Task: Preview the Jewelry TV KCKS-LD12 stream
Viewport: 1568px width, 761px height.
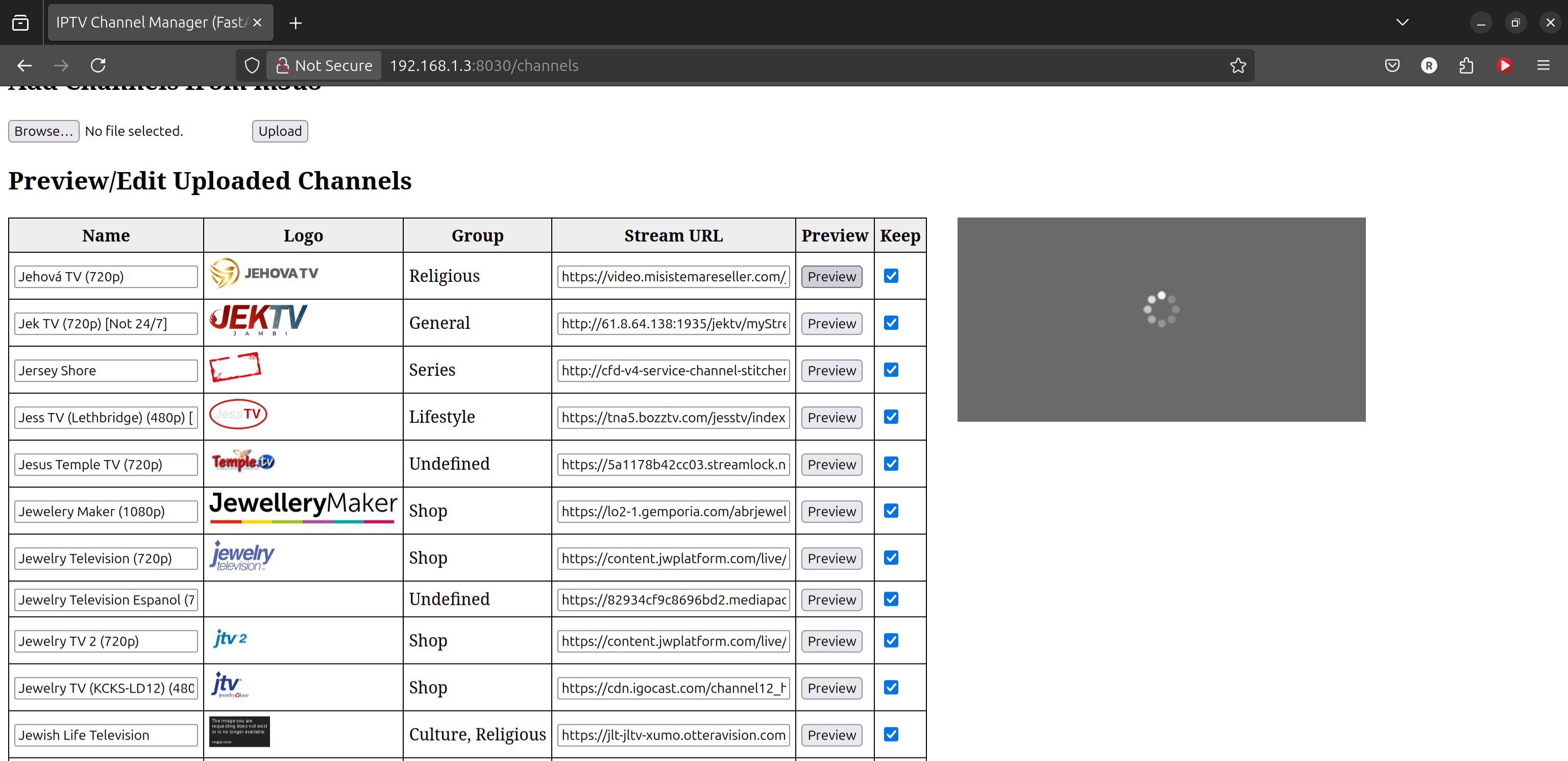Action: (831, 688)
